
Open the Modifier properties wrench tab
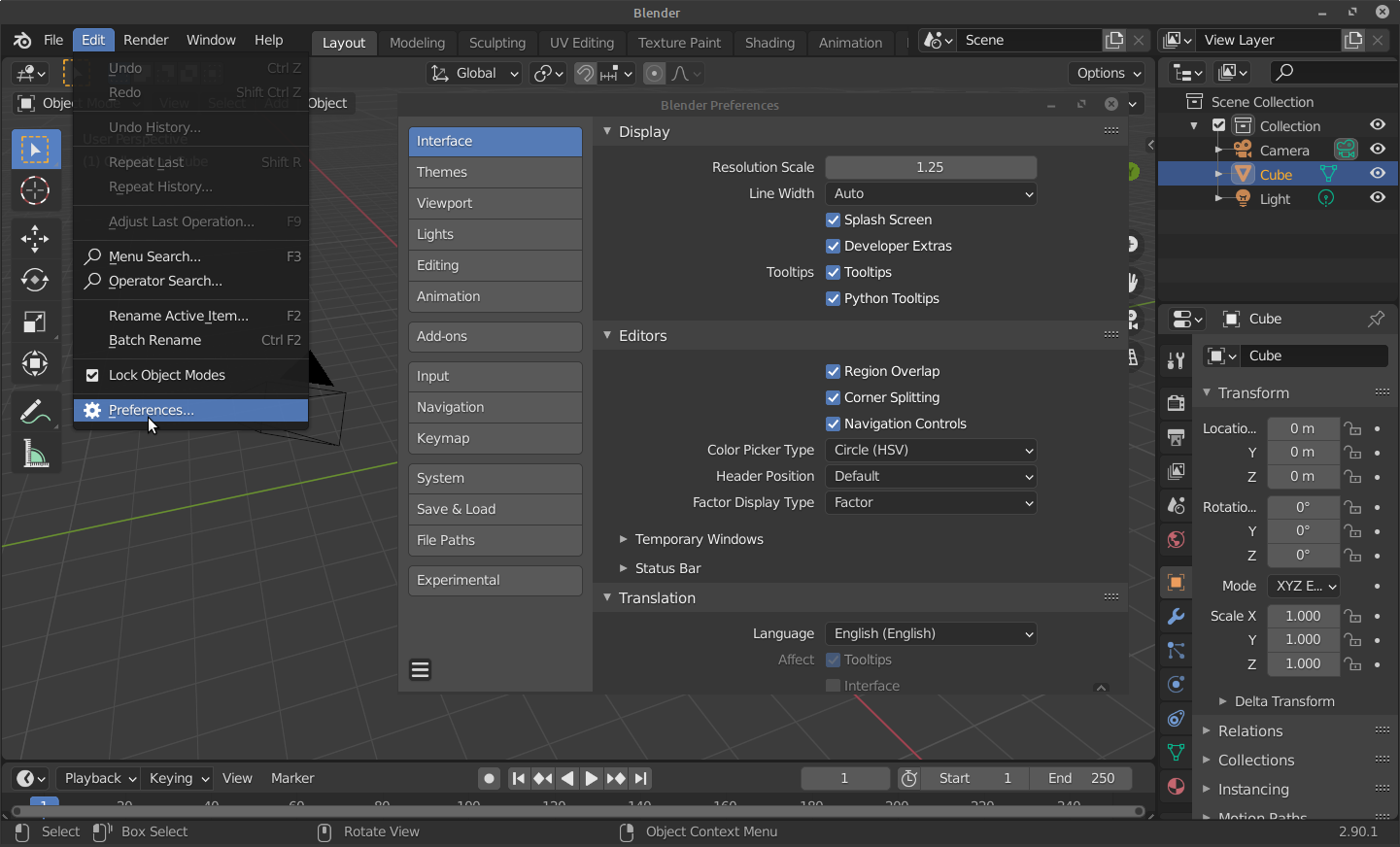[x=1176, y=617]
